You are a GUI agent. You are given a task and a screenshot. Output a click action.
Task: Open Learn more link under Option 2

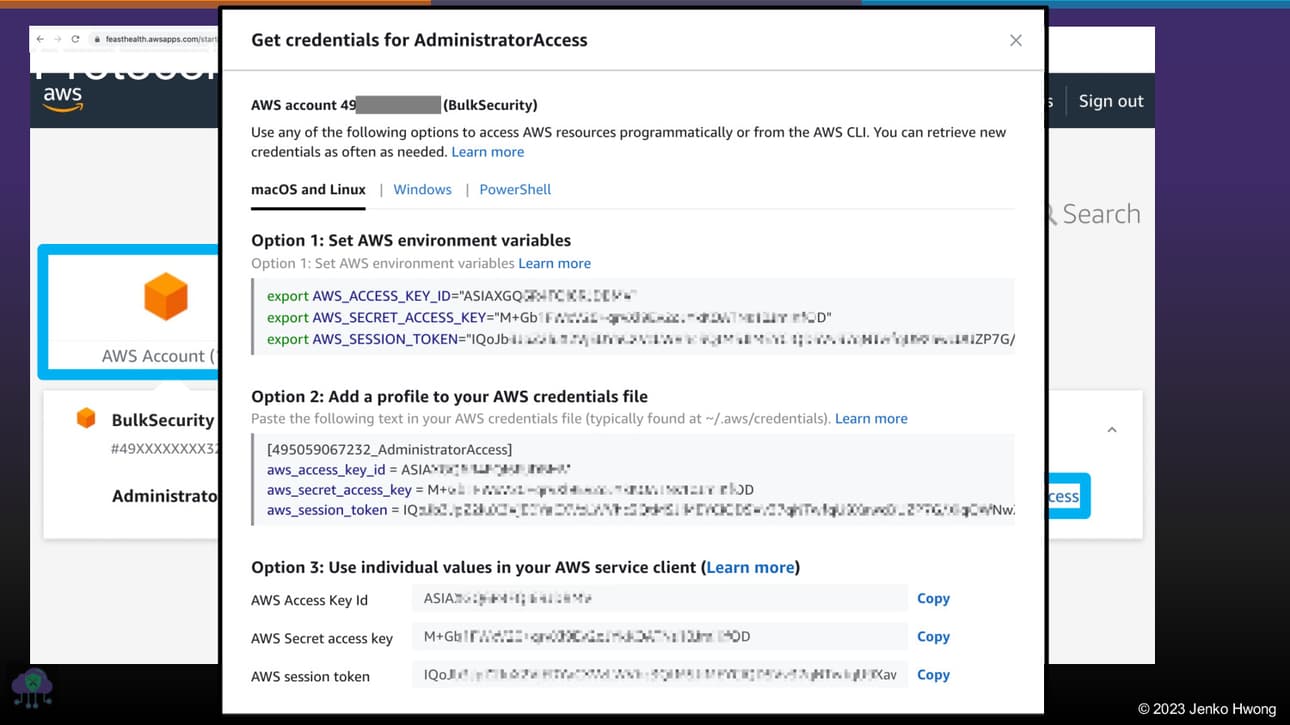(871, 418)
